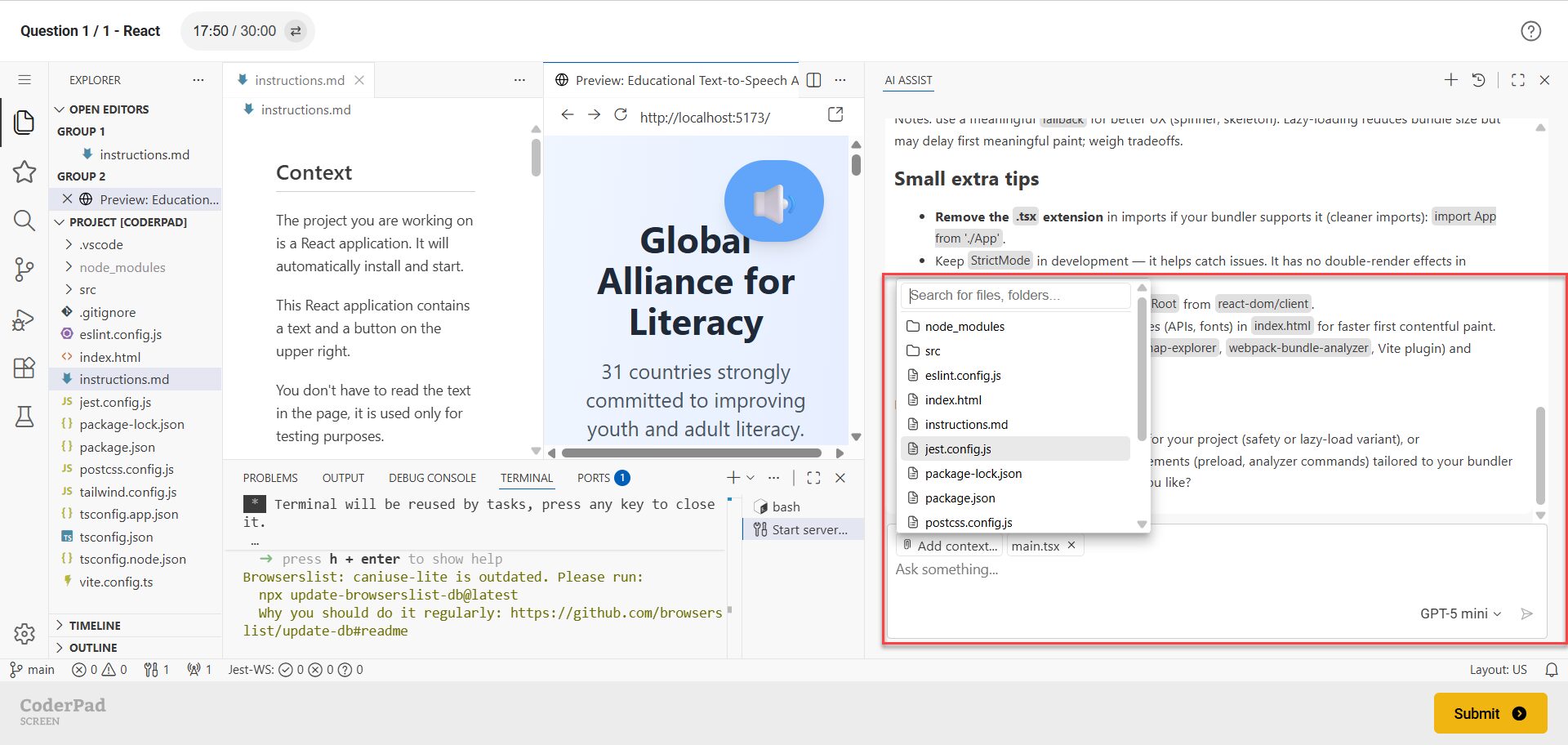Click the yellow Submit button
This screenshot has height=745, width=1568.
pyautogui.click(x=1490, y=713)
